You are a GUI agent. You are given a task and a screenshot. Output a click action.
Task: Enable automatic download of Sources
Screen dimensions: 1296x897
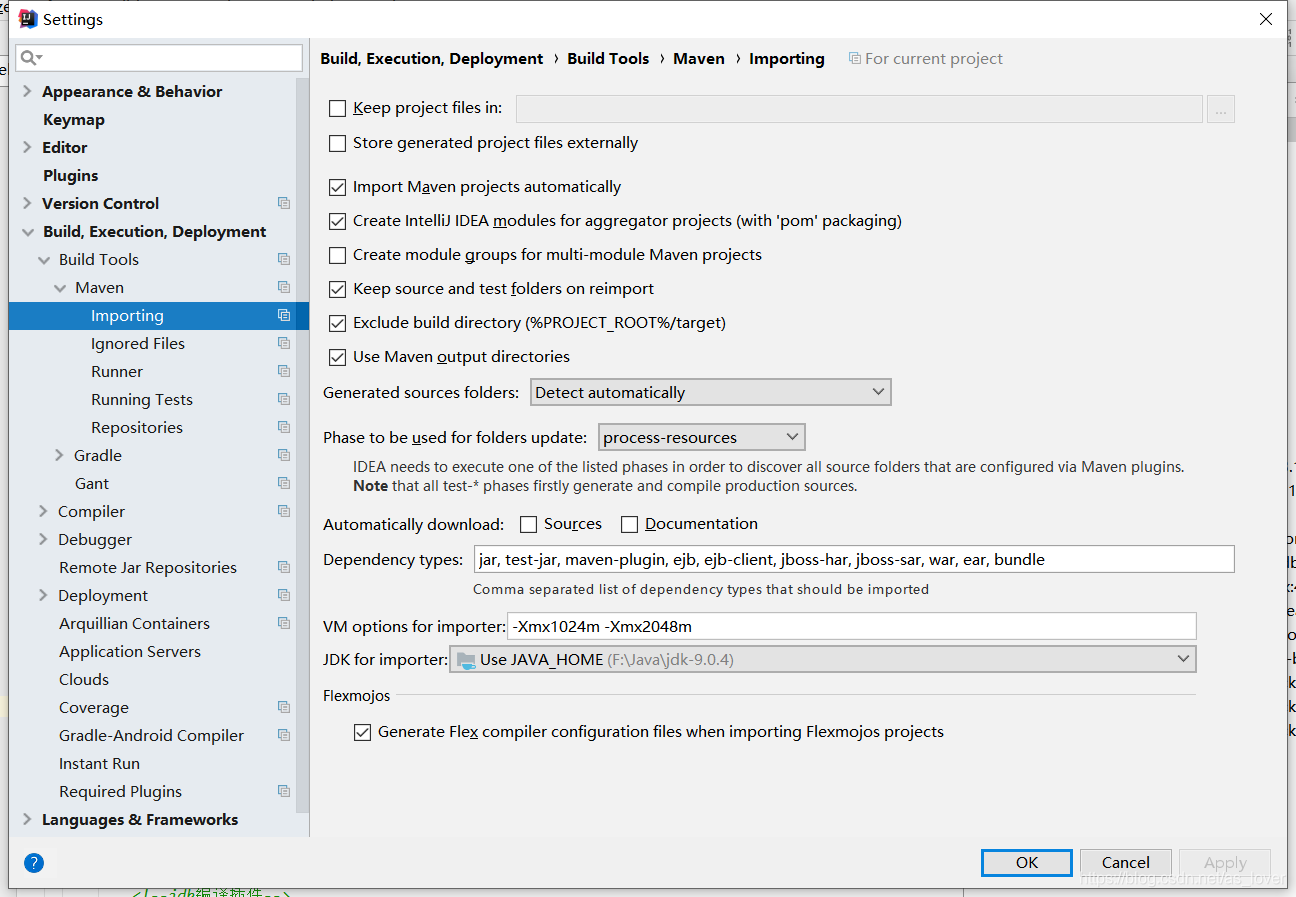(529, 524)
